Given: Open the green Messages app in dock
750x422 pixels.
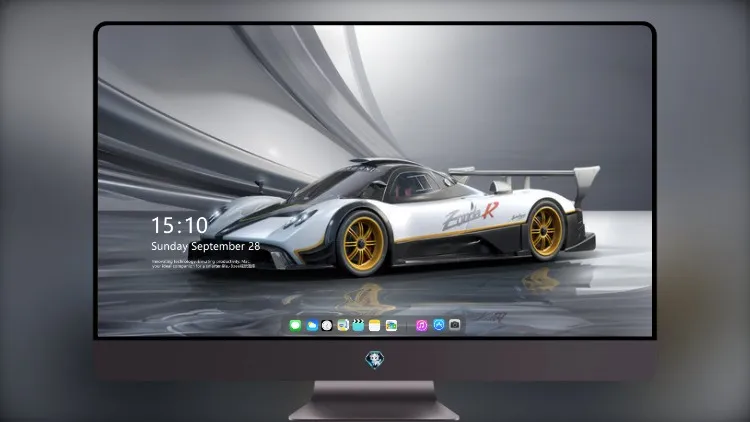Looking at the screenshot, I should (295, 326).
